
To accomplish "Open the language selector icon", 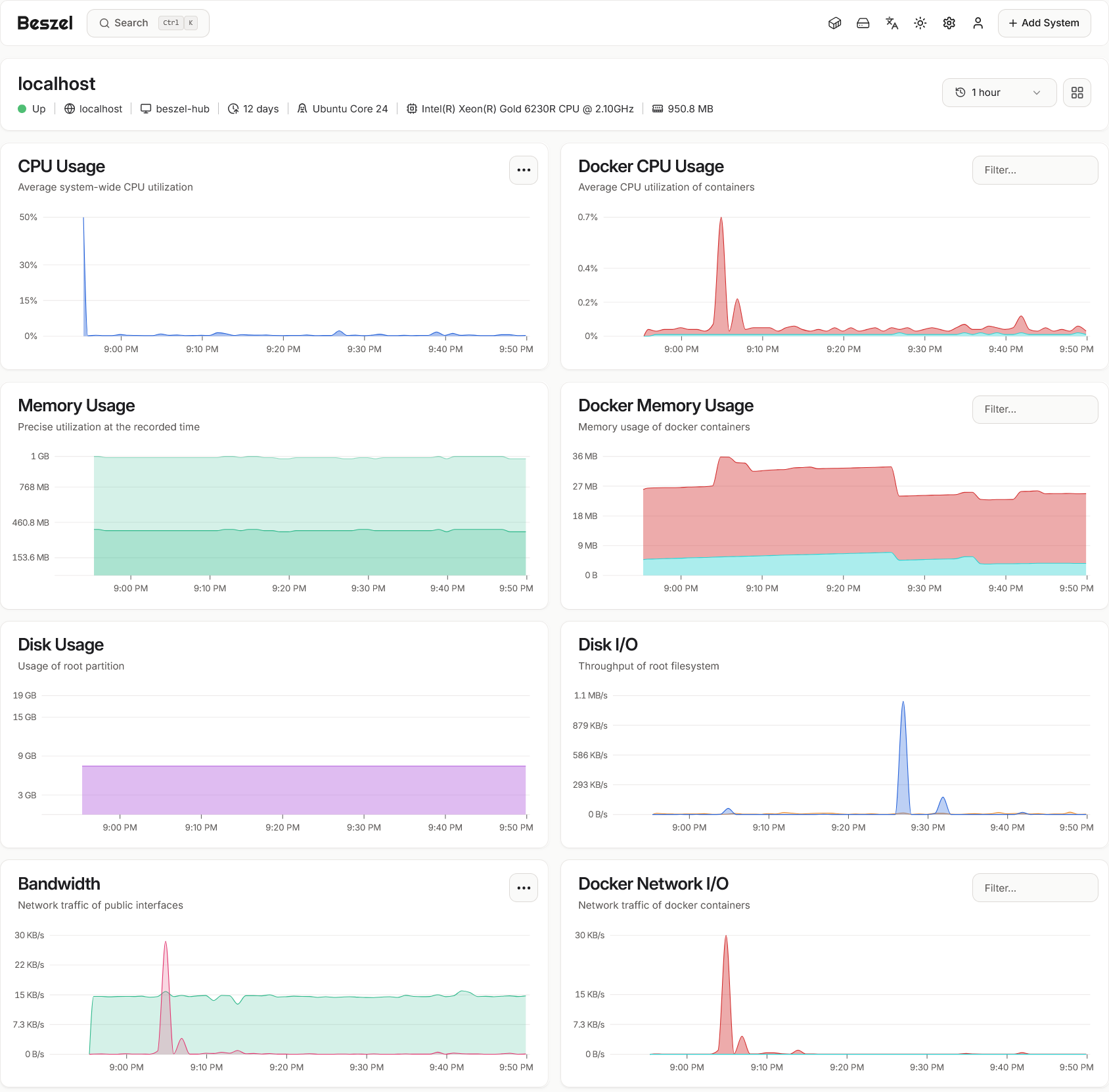I will click(892, 22).
